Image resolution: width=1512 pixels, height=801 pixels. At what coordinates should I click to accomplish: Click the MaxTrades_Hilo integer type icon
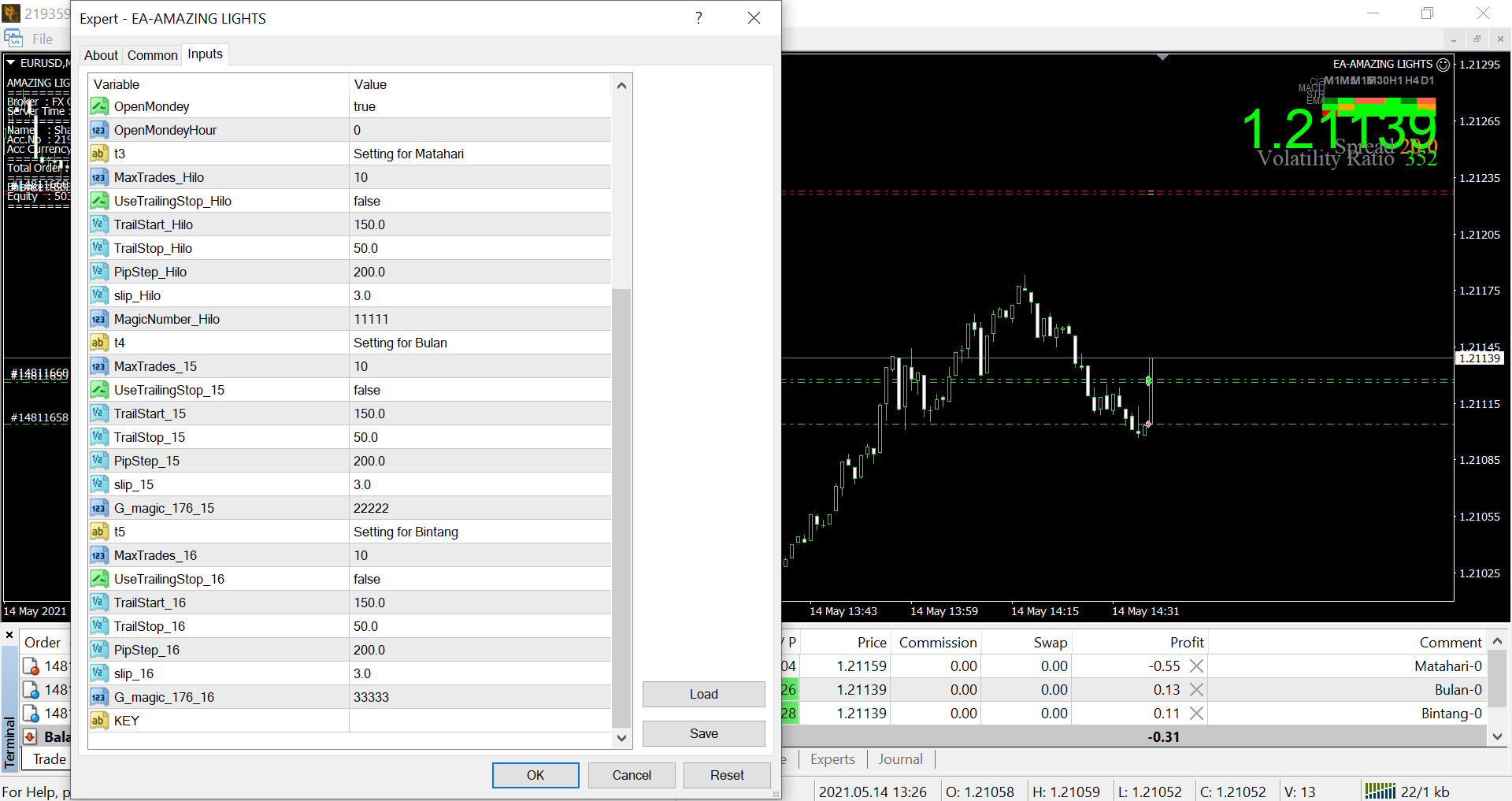coord(99,177)
